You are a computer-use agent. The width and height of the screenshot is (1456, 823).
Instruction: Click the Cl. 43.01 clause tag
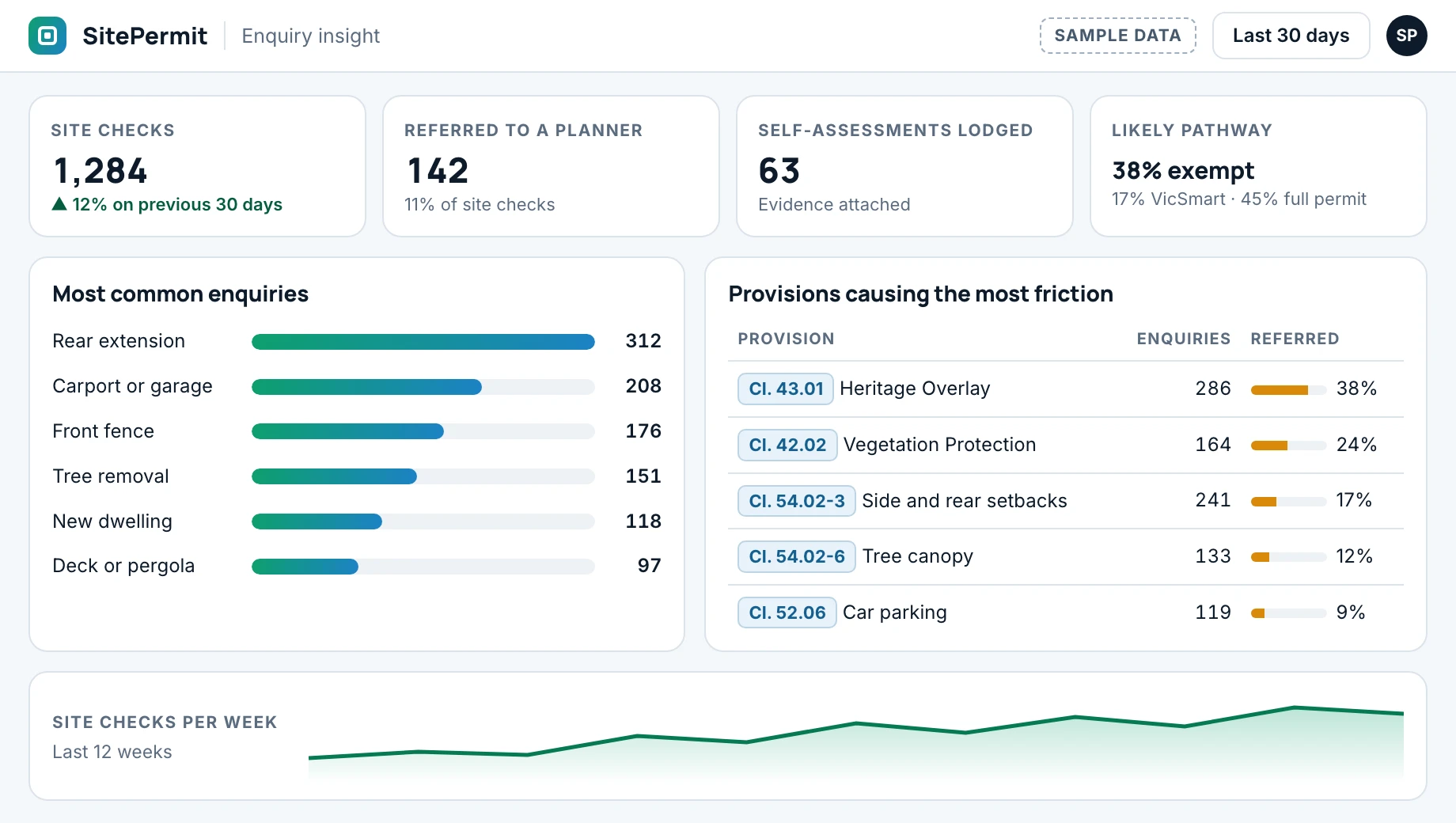786,389
